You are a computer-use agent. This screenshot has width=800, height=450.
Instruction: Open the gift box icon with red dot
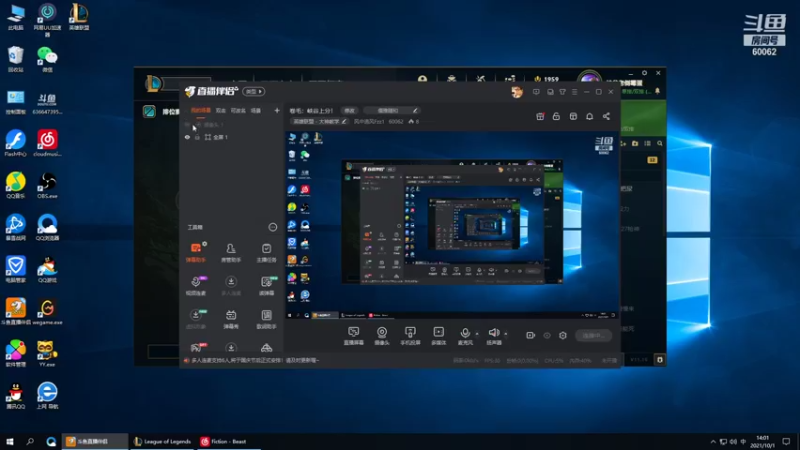(x=540, y=116)
